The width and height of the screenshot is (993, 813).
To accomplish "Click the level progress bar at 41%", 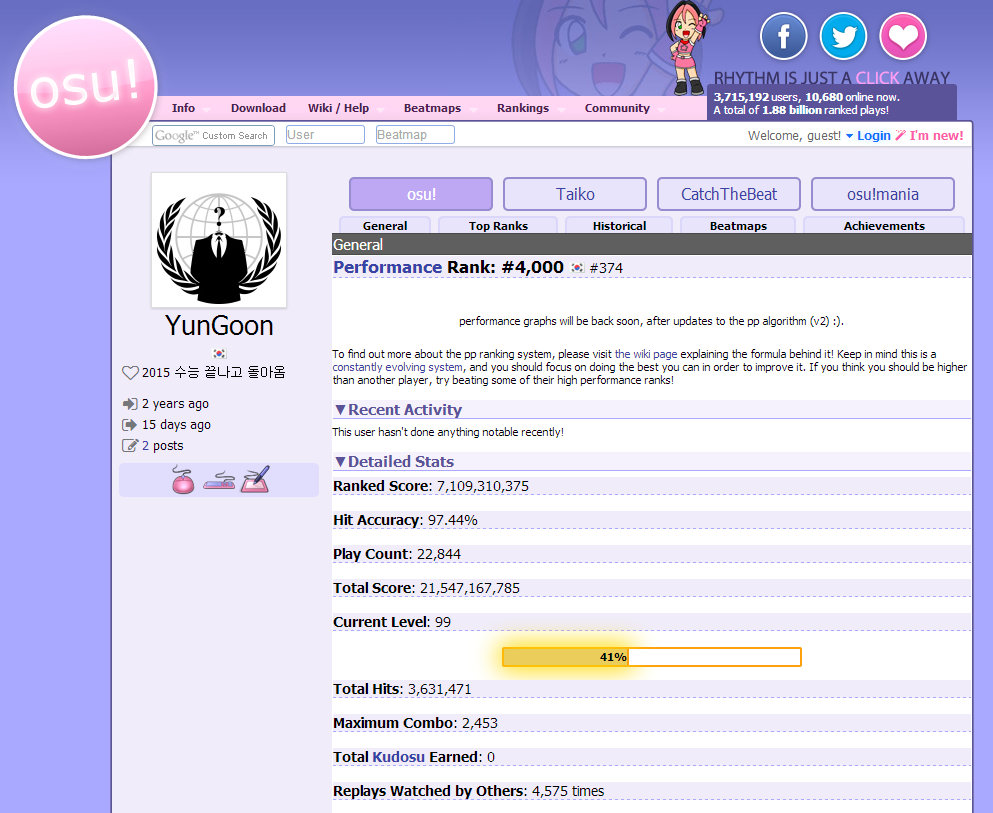I will [x=652, y=657].
